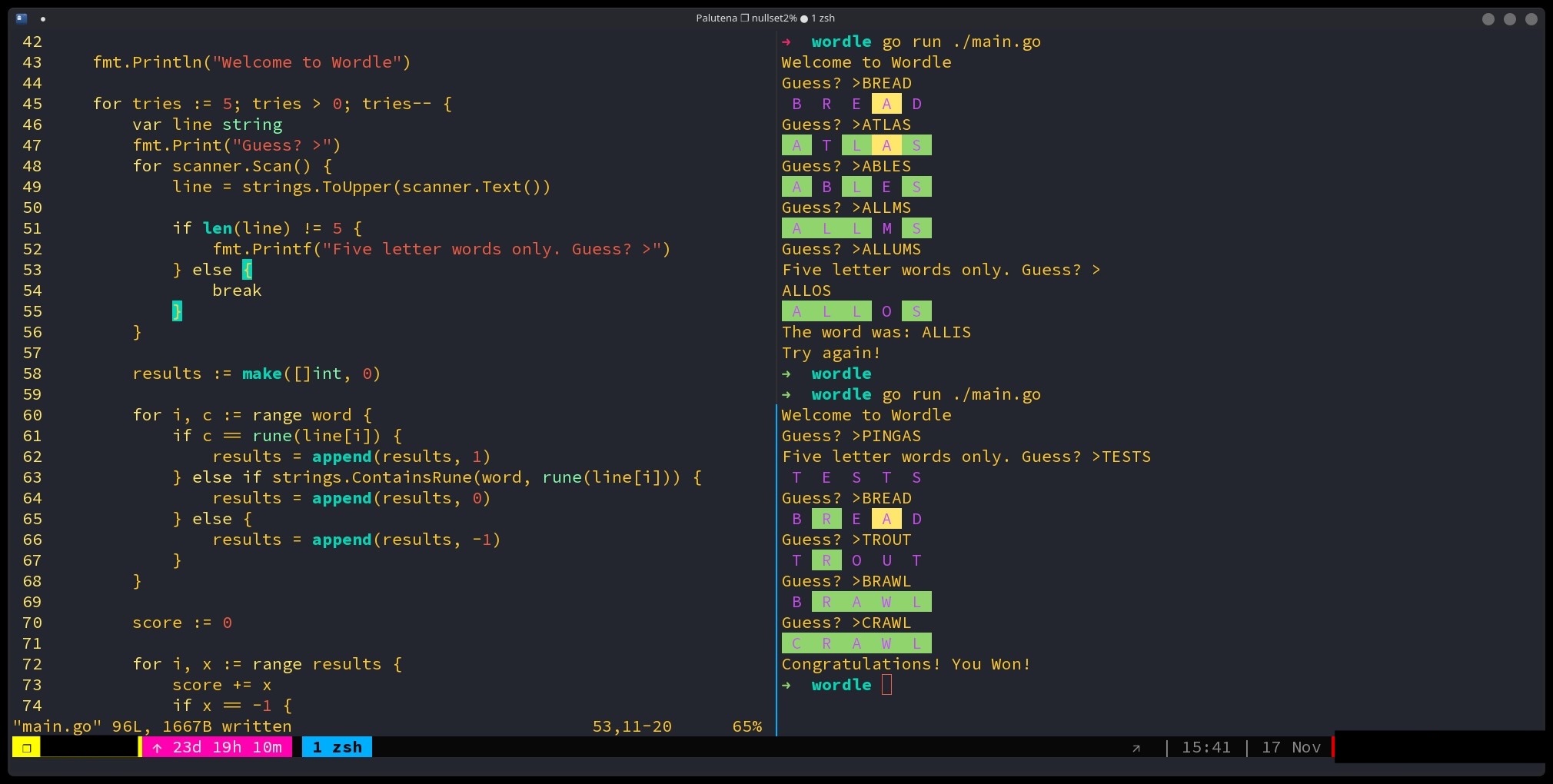Click the "for i, x := range results {" line
Image resolution: width=1553 pixels, height=784 pixels.
point(267,664)
